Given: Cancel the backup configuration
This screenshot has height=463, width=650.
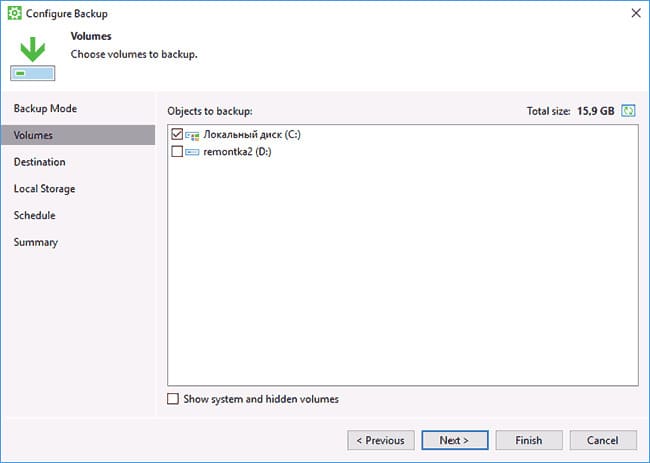Looking at the screenshot, I should [x=603, y=440].
